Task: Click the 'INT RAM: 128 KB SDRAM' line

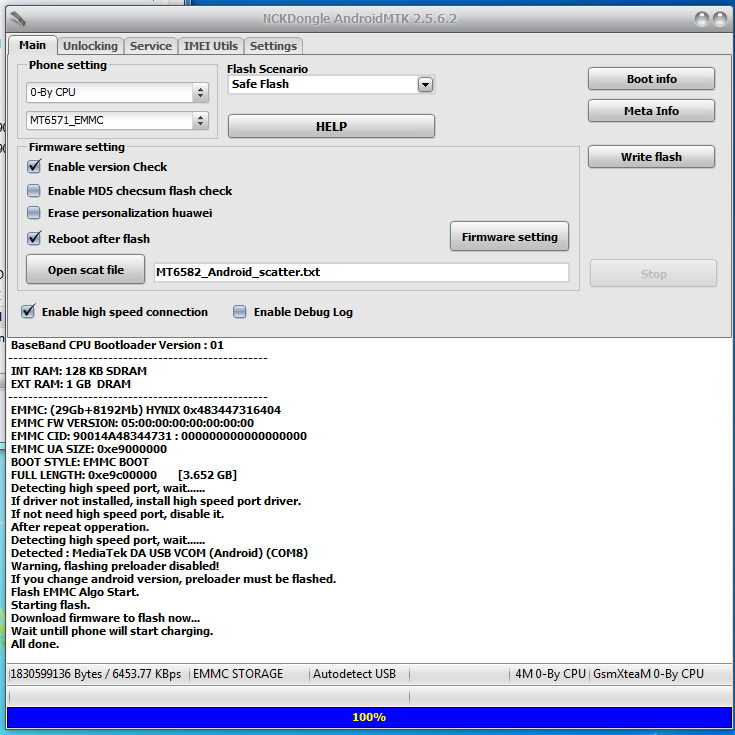Action: tap(79, 371)
